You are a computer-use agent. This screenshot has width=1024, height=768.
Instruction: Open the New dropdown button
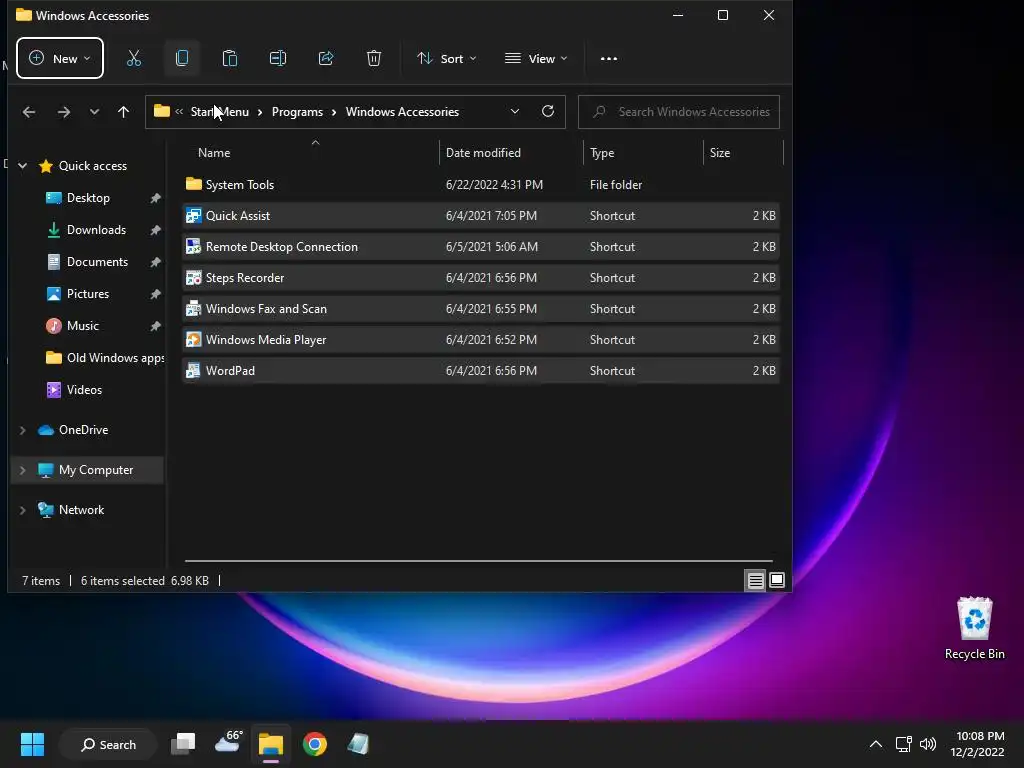click(59, 58)
